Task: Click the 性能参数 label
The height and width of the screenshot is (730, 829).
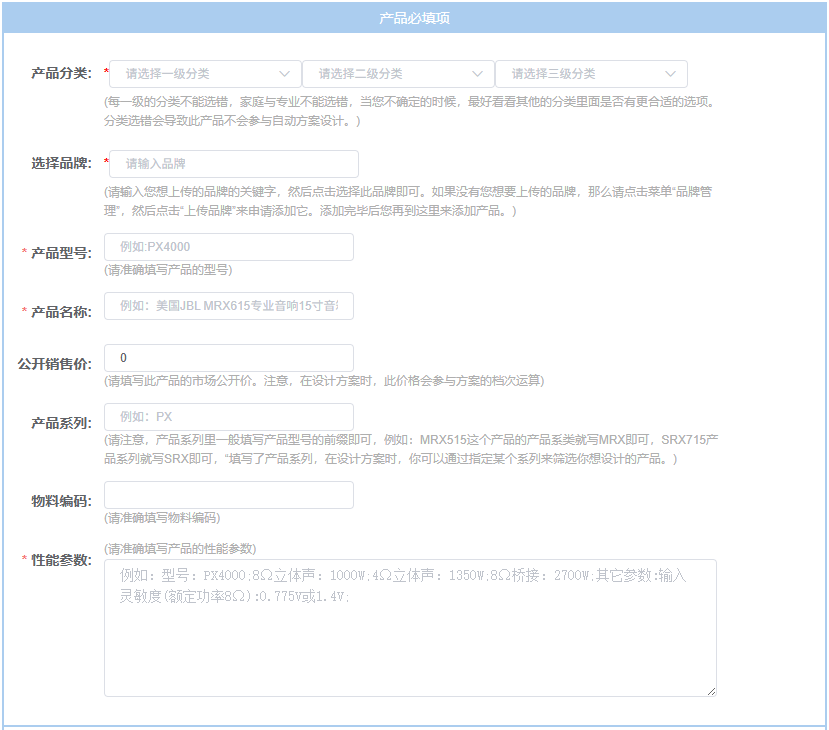Action: point(61,560)
